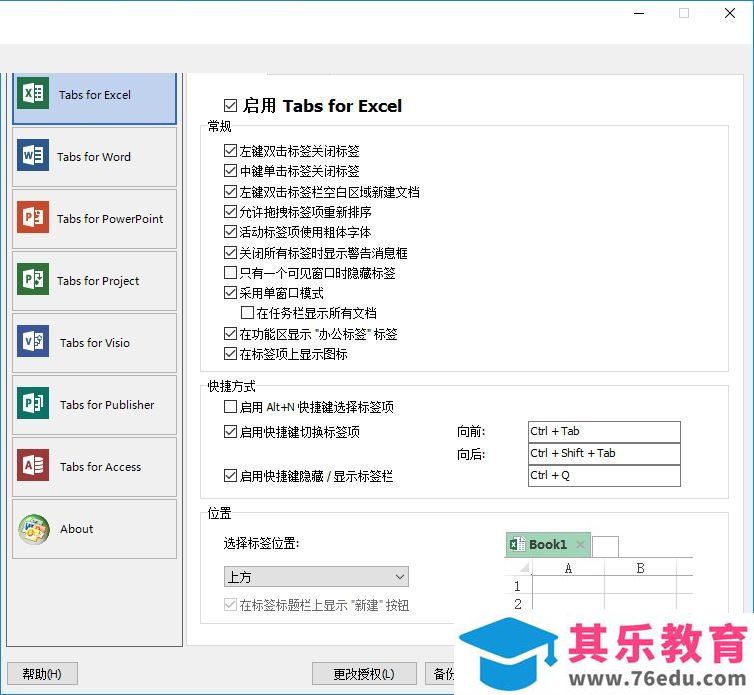Choose the Project icon in the sidebar
The height and width of the screenshot is (695, 754).
[x=33, y=279]
